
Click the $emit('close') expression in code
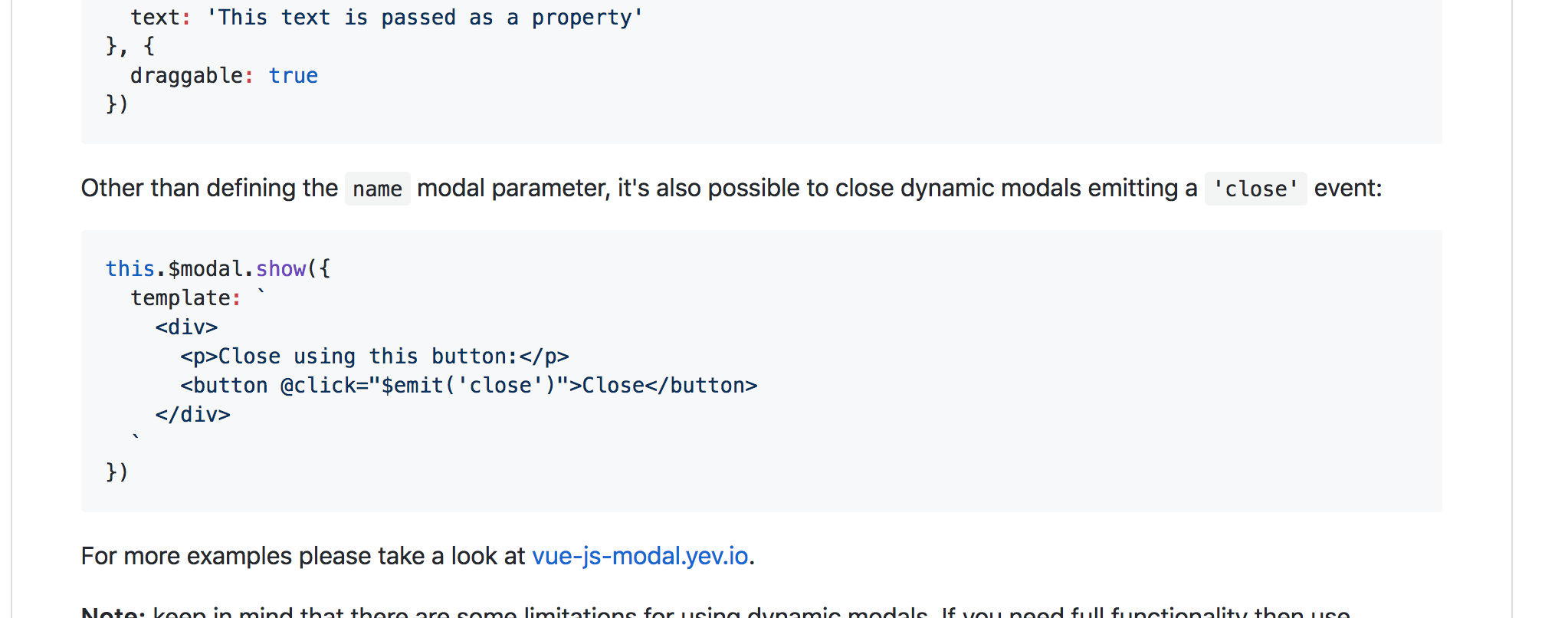point(468,386)
